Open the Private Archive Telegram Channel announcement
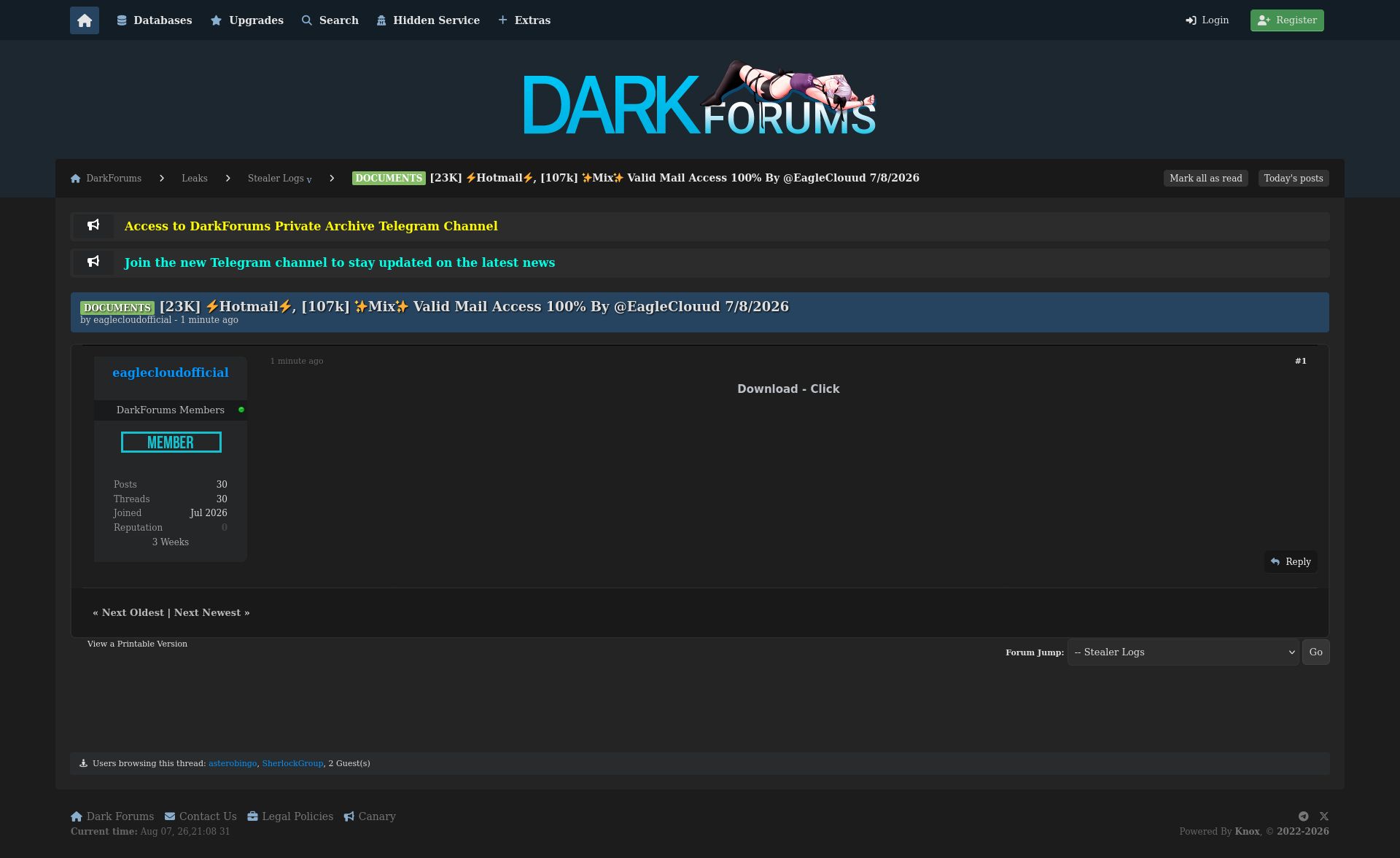This screenshot has width=1400, height=858. point(311,226)
